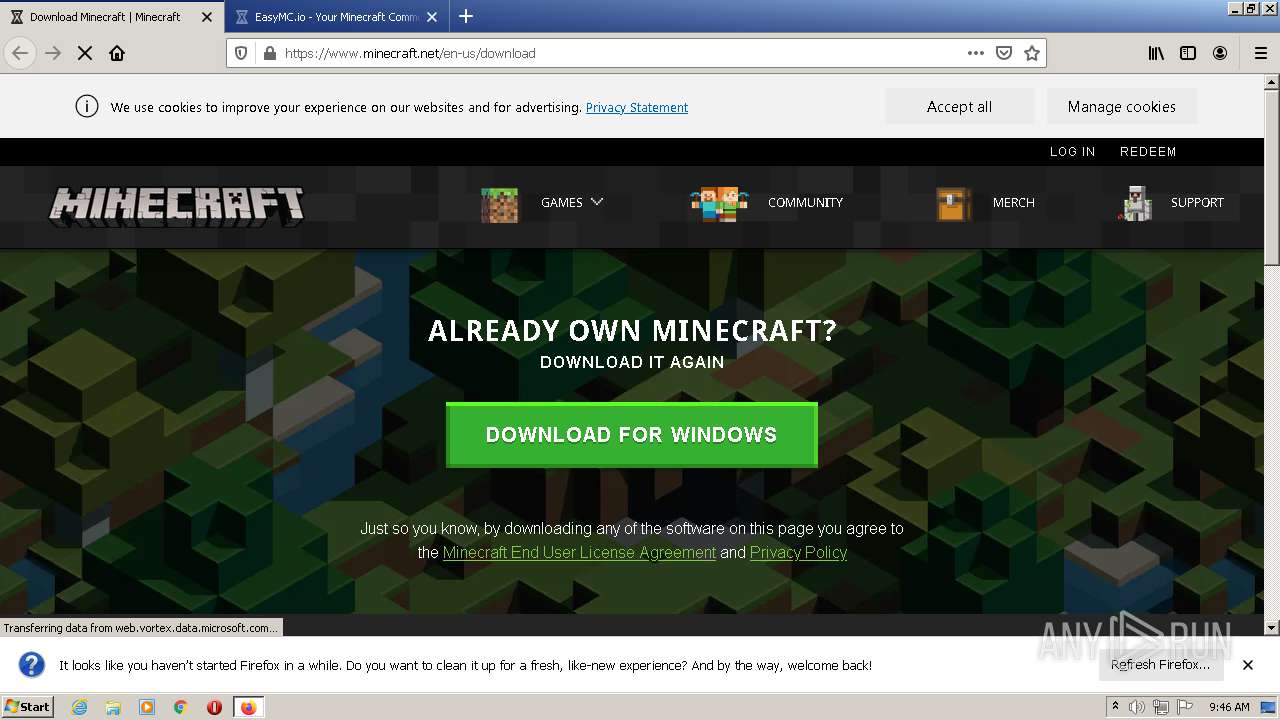
Task: Open the Firefox home page
Action: click(117, 53)
